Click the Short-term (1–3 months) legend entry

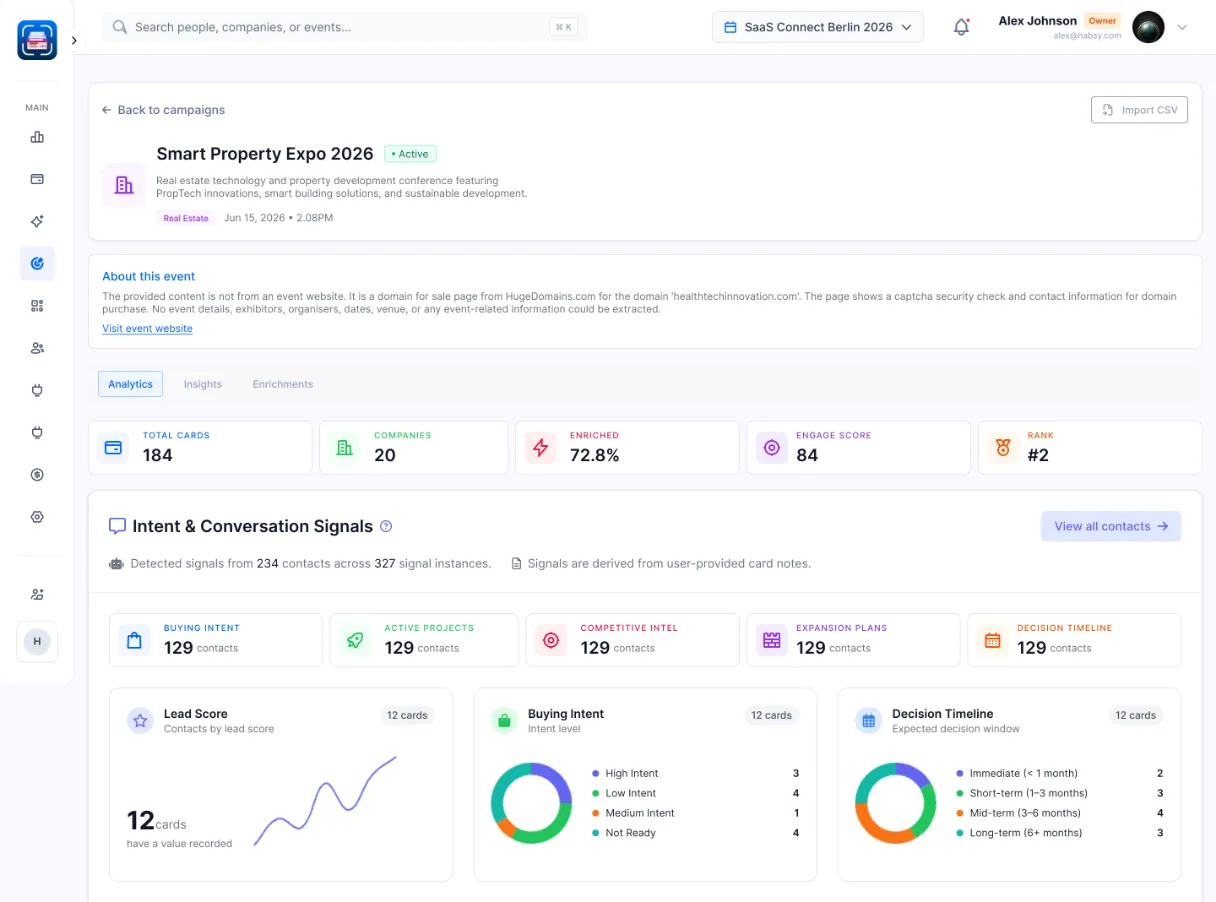(x=1060, y=793)
